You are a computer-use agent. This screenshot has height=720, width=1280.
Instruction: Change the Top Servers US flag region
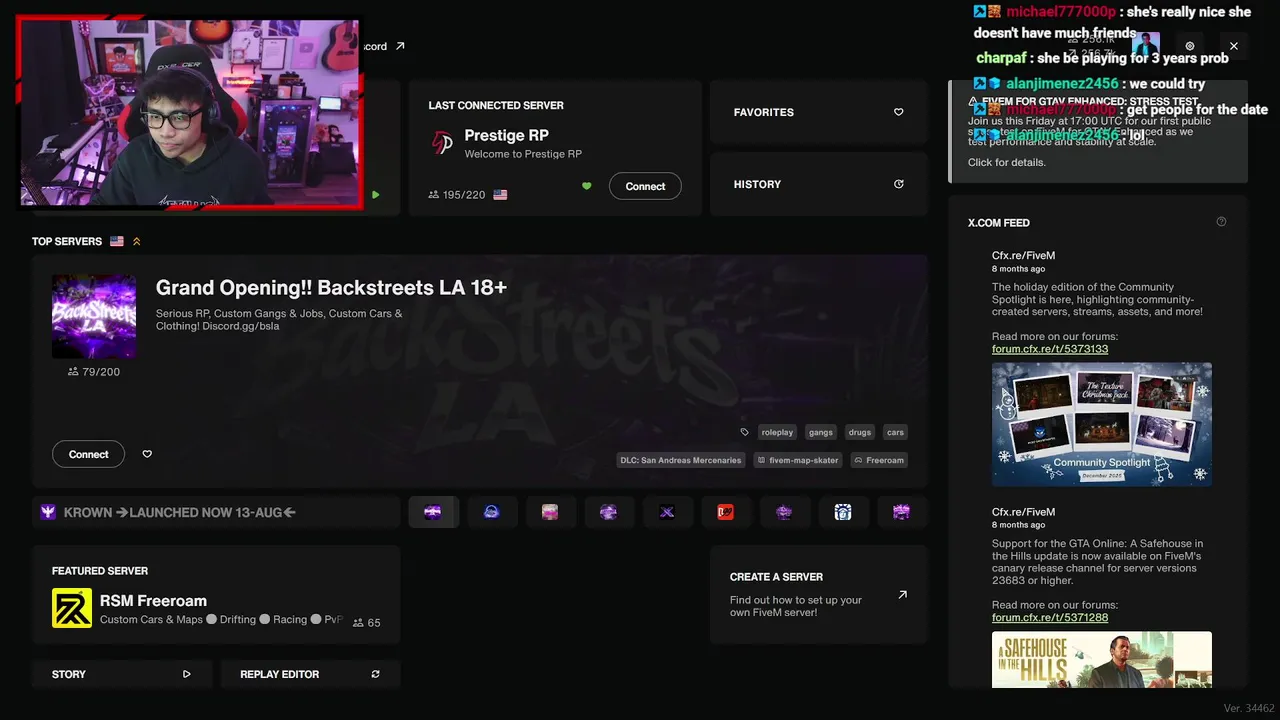[117, 241]
